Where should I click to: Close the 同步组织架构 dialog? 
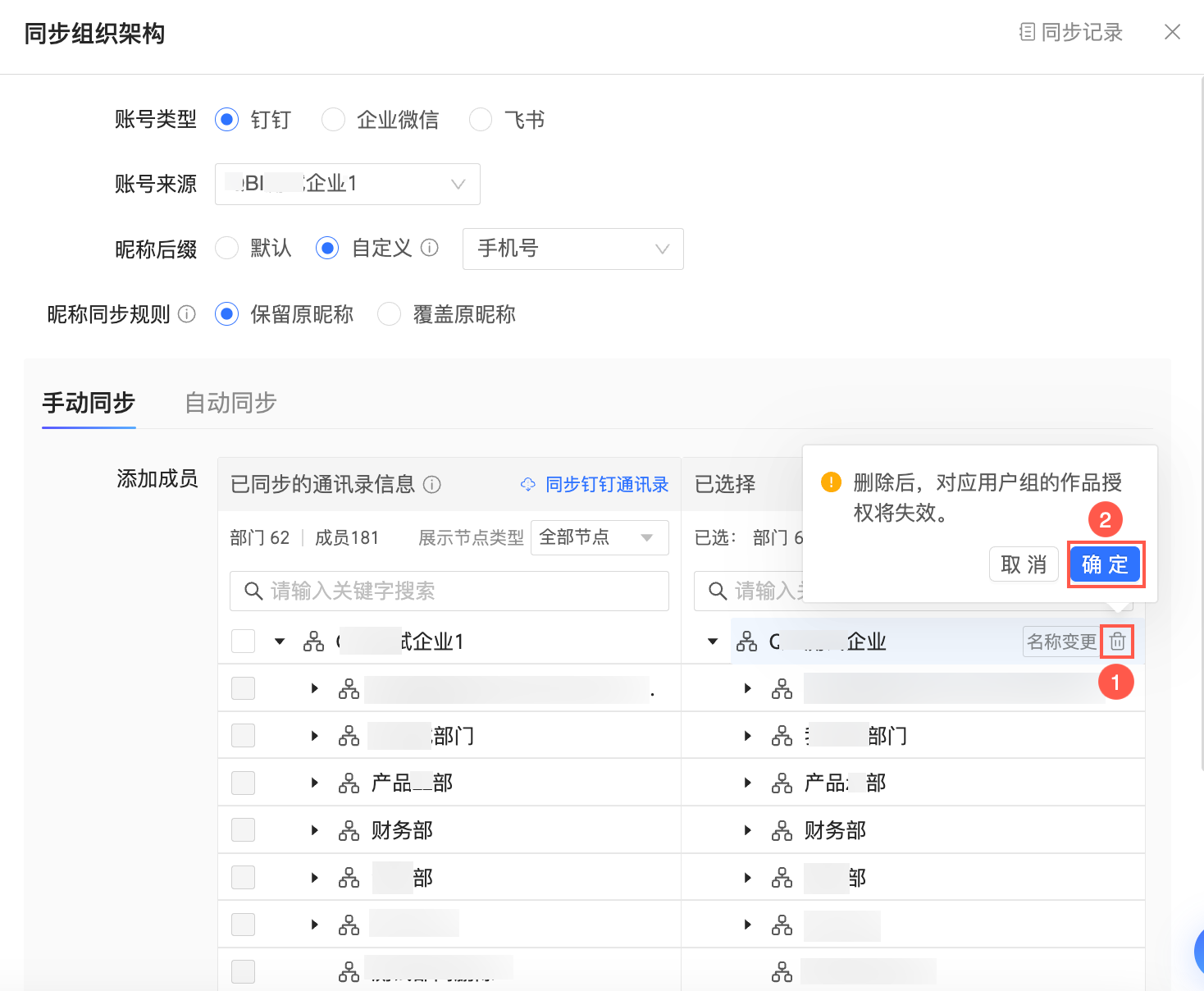[x=1173, y=32]
